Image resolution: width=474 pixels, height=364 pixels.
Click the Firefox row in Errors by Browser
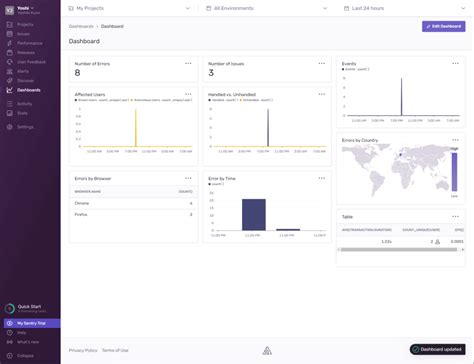coord(133,215)
